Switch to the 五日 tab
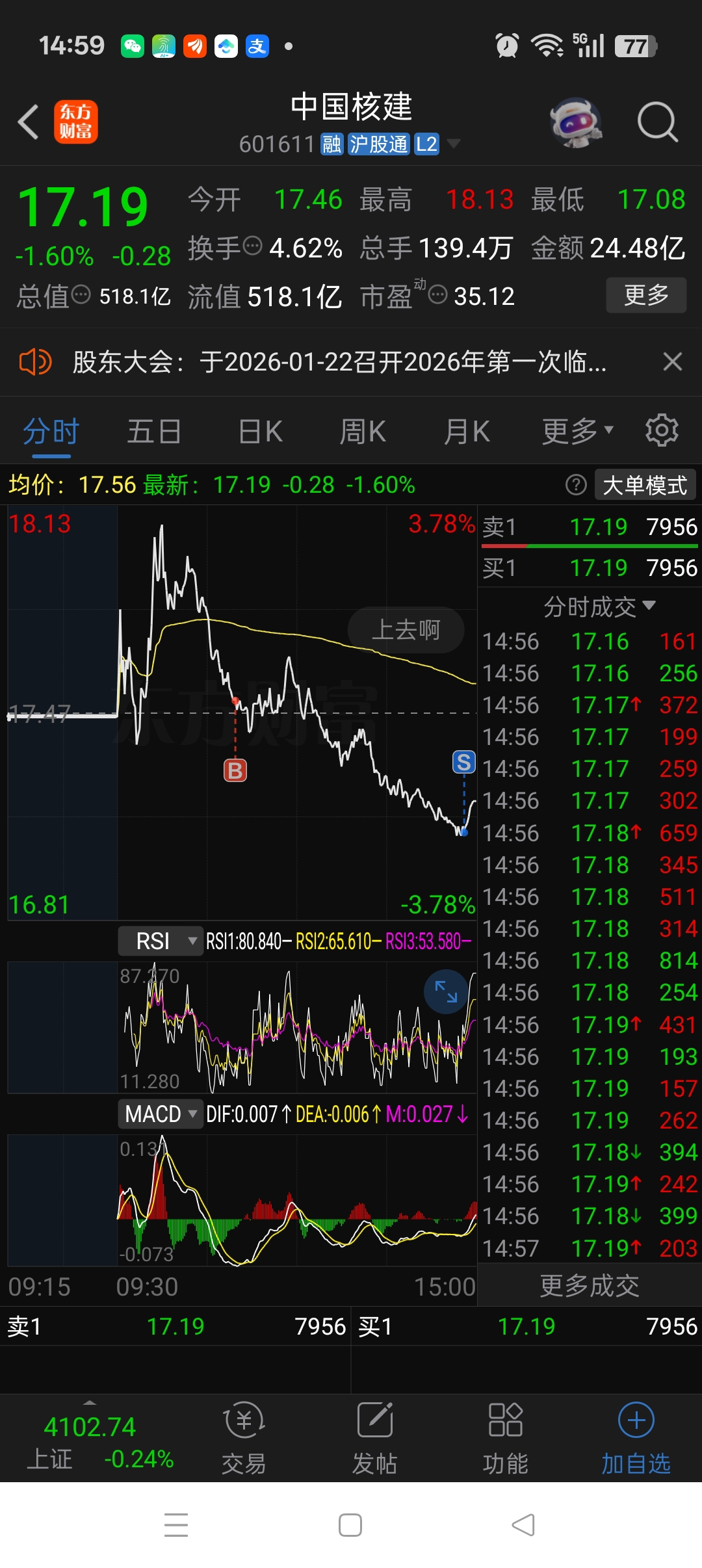The image size is (702, 1568). point(154,431)
